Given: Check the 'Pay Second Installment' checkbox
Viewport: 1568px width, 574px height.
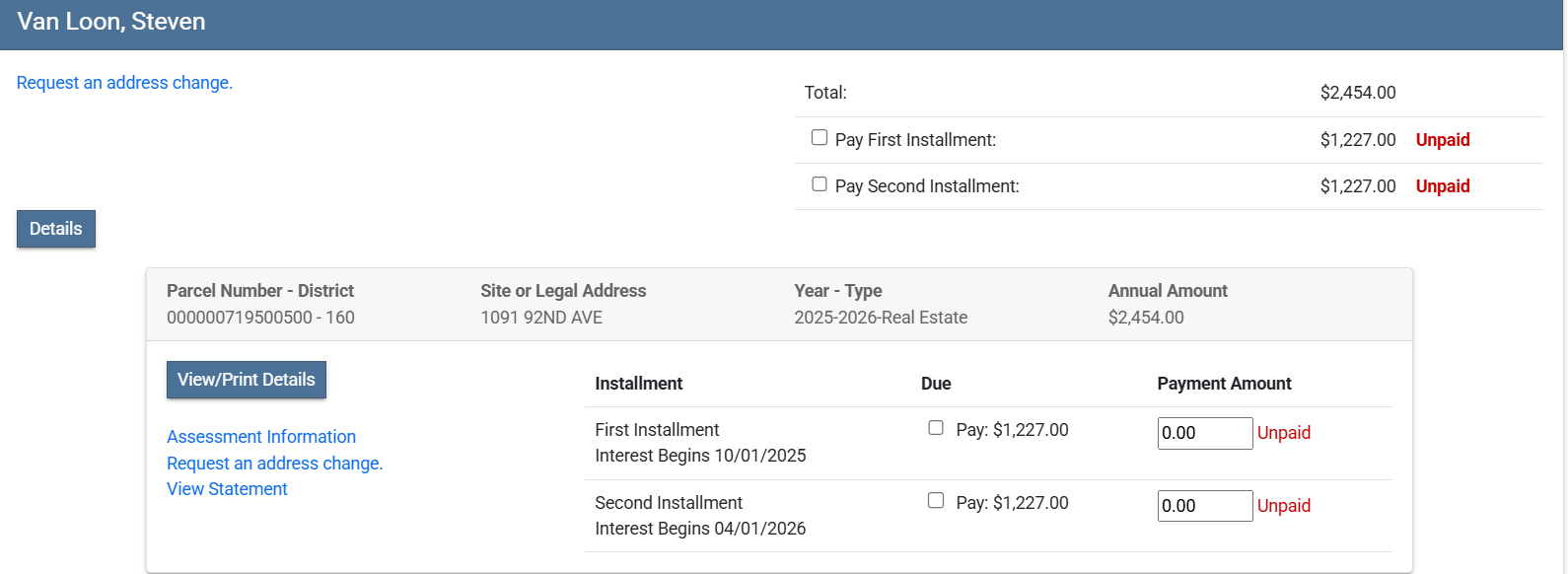Looking at the screenshot, I should [820, 184].
